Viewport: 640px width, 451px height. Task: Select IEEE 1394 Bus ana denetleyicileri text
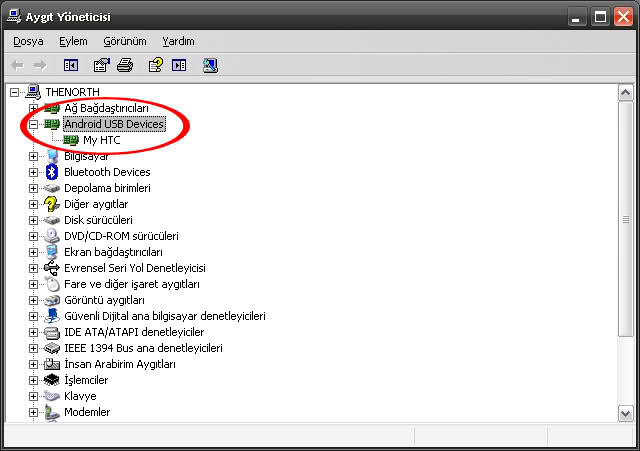pos(143,348)
